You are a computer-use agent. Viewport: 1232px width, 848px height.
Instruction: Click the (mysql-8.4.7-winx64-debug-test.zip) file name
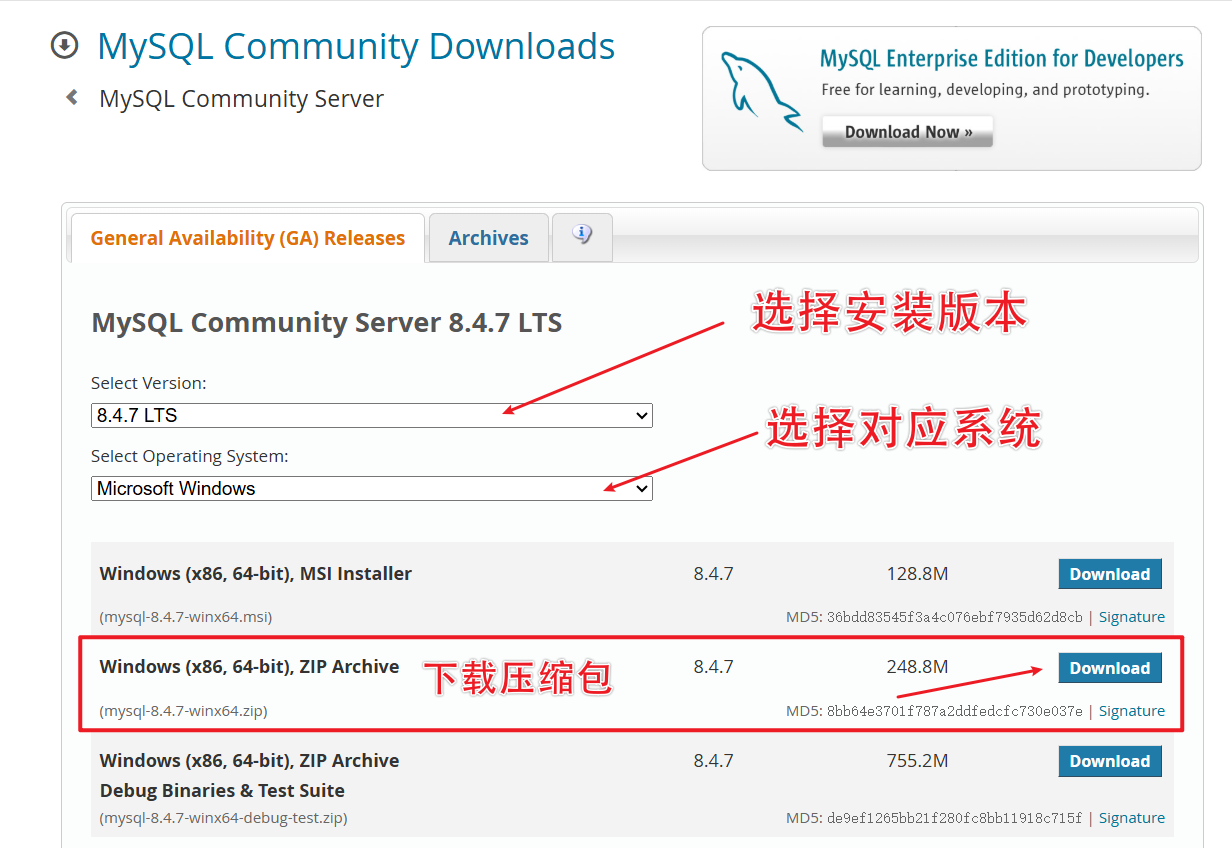224,818
